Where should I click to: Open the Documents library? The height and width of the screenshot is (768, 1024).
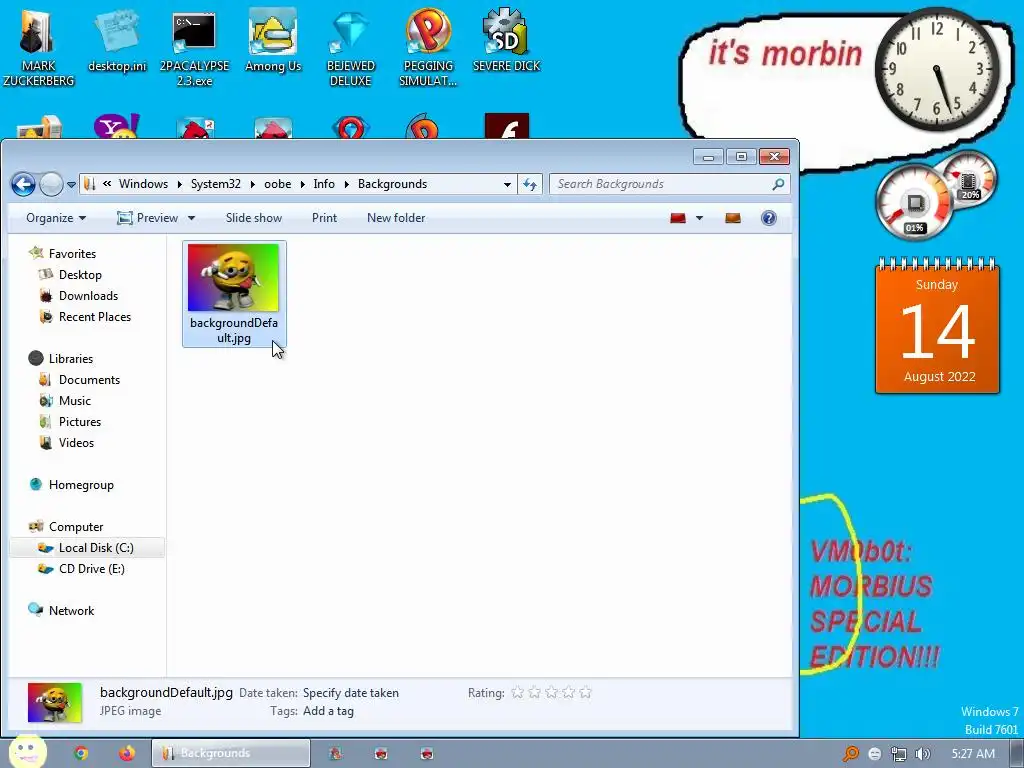point(89,379)
